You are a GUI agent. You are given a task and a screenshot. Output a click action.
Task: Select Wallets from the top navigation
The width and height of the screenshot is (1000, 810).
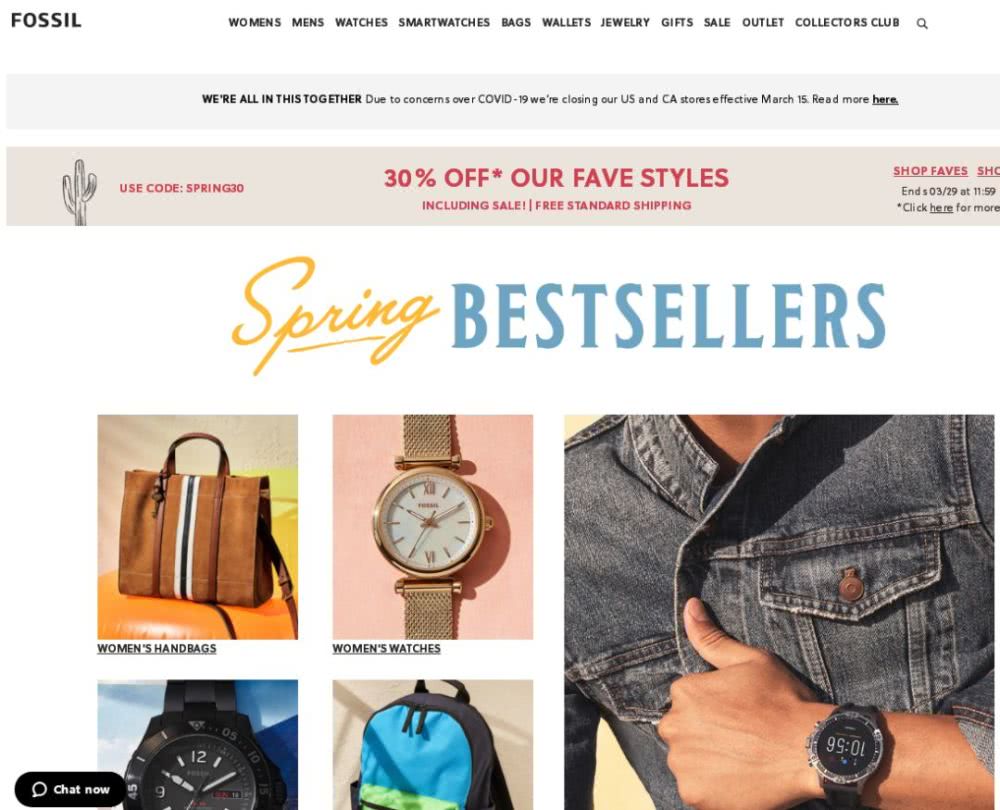coord(566,22)
